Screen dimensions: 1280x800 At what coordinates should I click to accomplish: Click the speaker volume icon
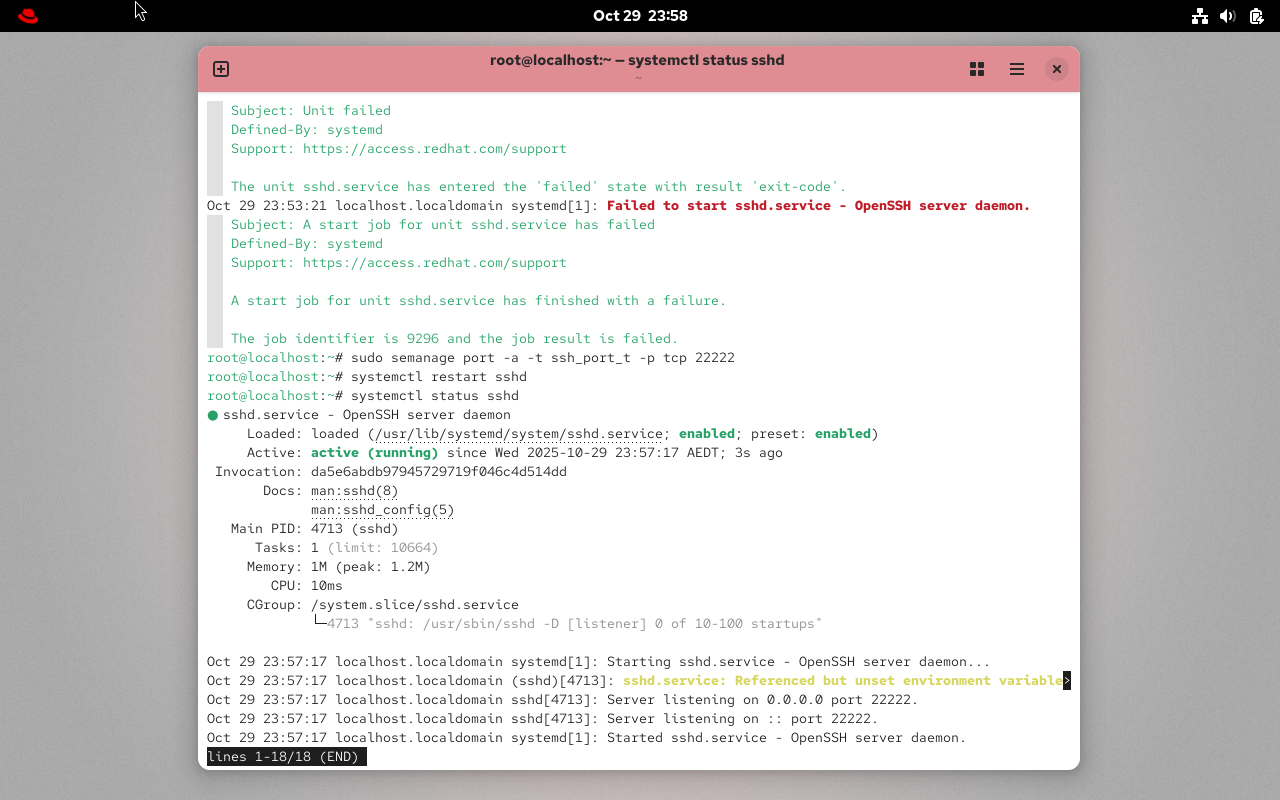coord(1228,16)
